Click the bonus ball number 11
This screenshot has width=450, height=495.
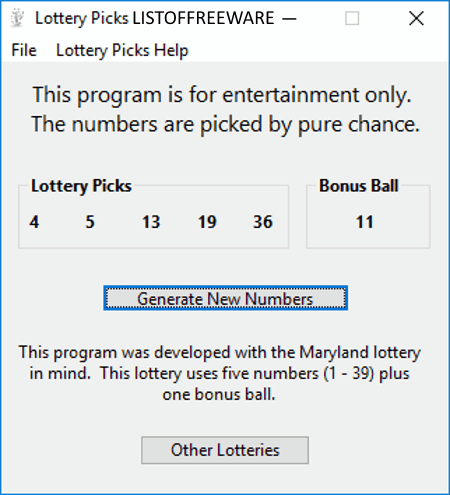(x=365, y=222)
